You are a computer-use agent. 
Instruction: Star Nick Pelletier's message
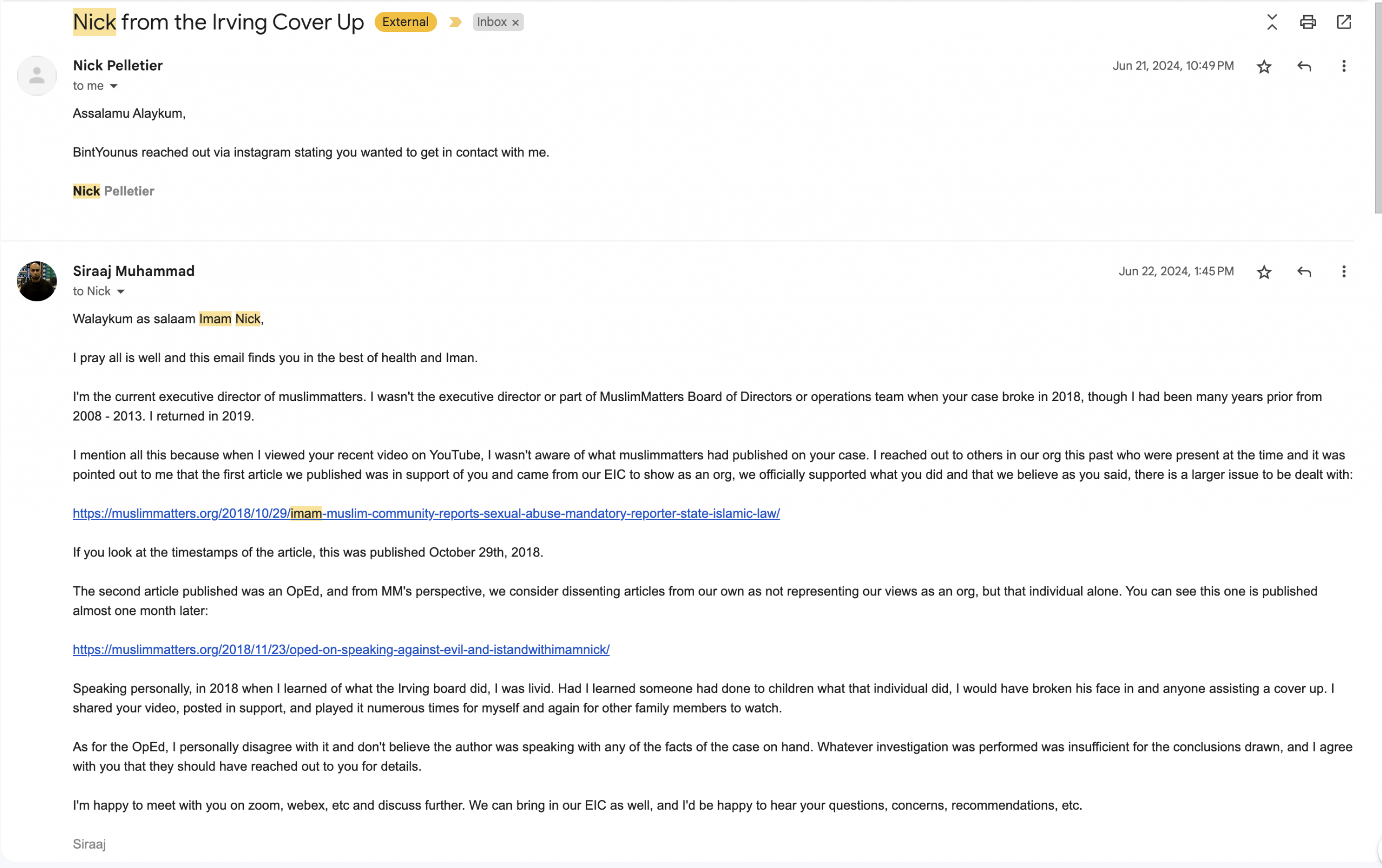pyautogui.click(x=1264, y=66)
